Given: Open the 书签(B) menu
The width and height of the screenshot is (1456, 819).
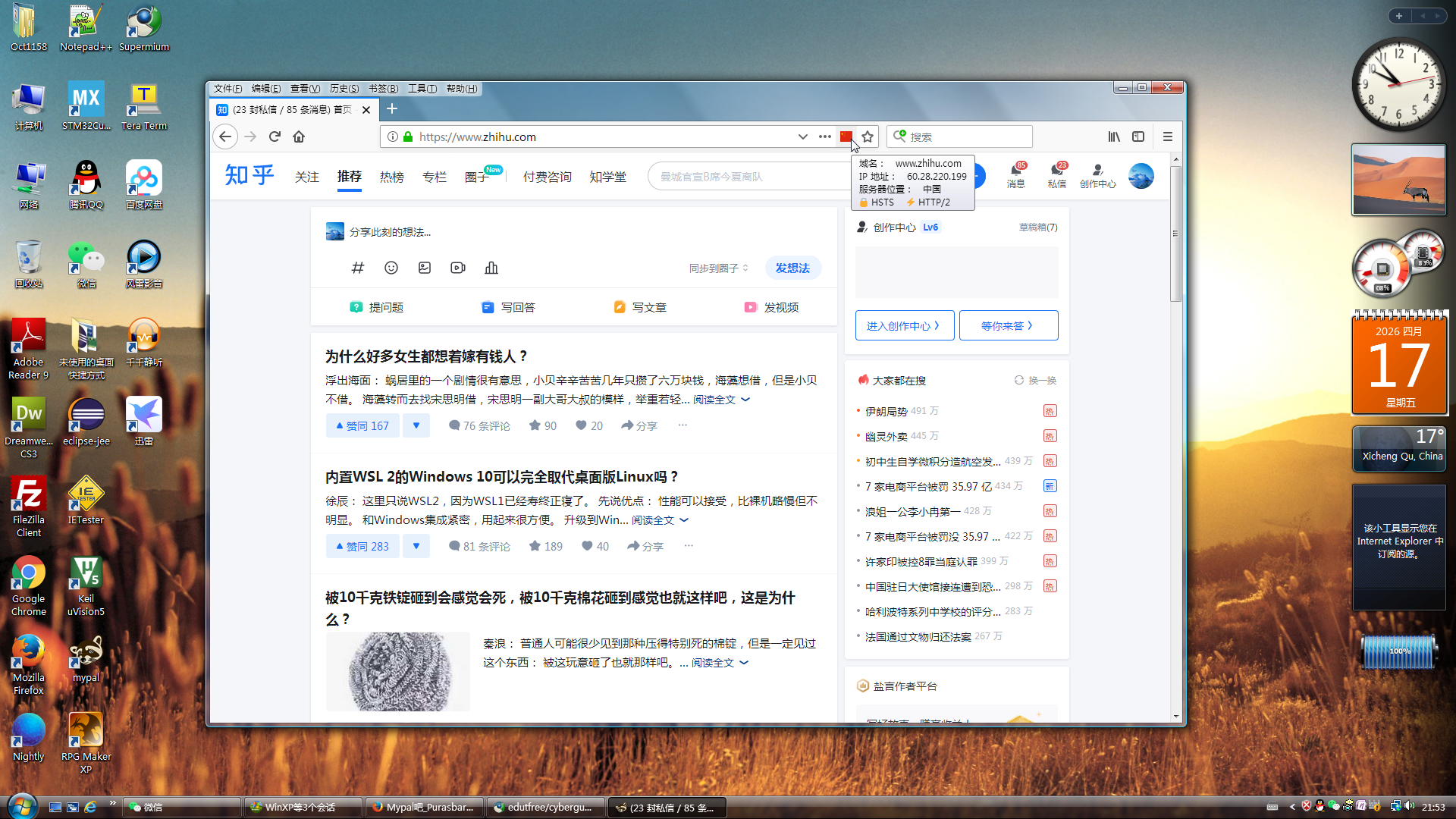Looking at the screenshot, I should click(383, 89).
